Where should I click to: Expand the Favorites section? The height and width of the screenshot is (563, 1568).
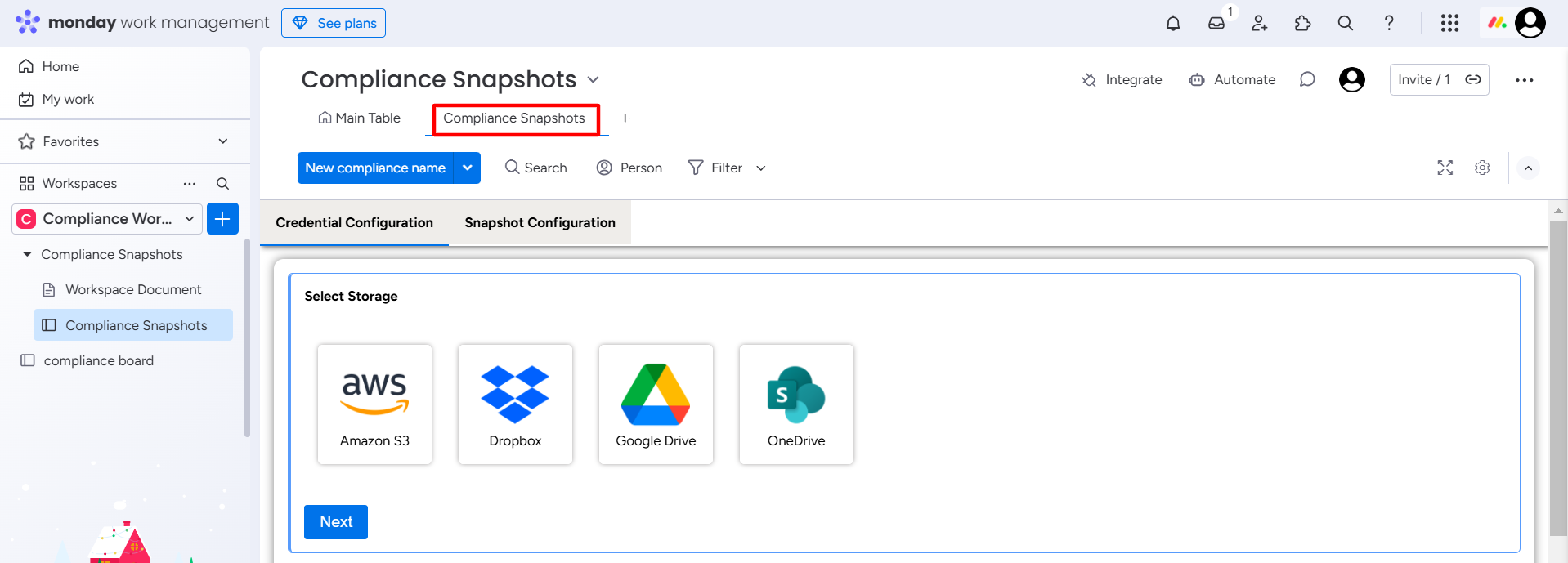point(223,141)
